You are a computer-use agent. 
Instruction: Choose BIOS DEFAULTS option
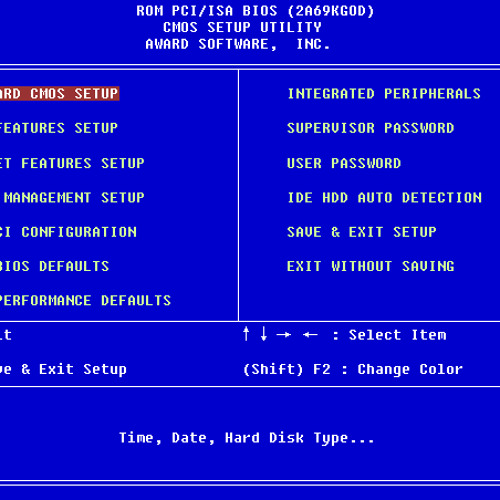(55, 266)
